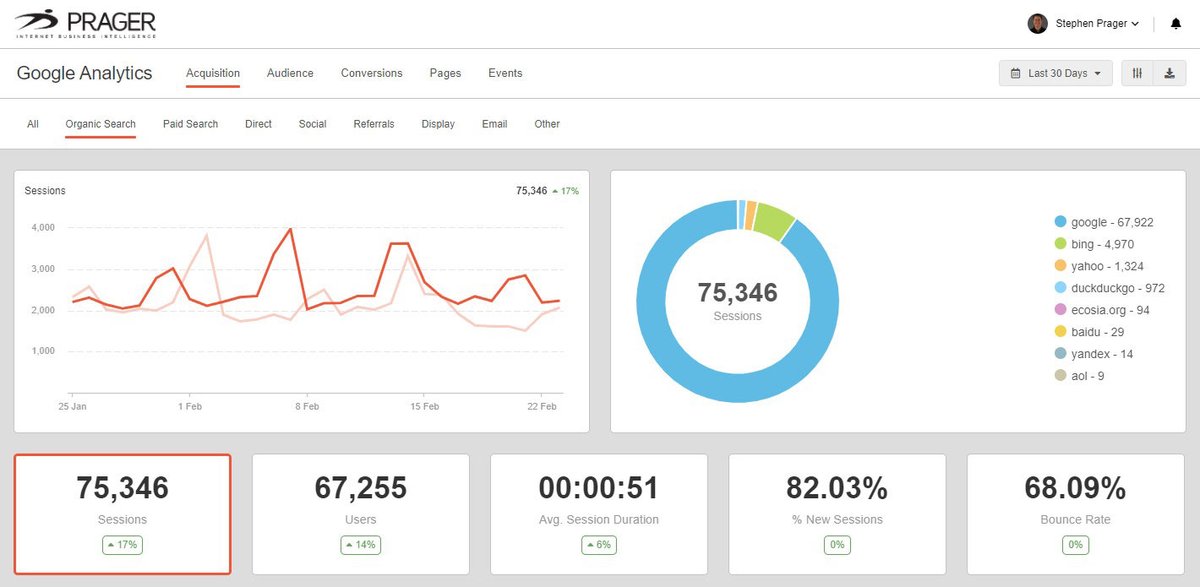
Task: Click the 'duckduckgo - 972' legend text
Action: point(1119,288)
